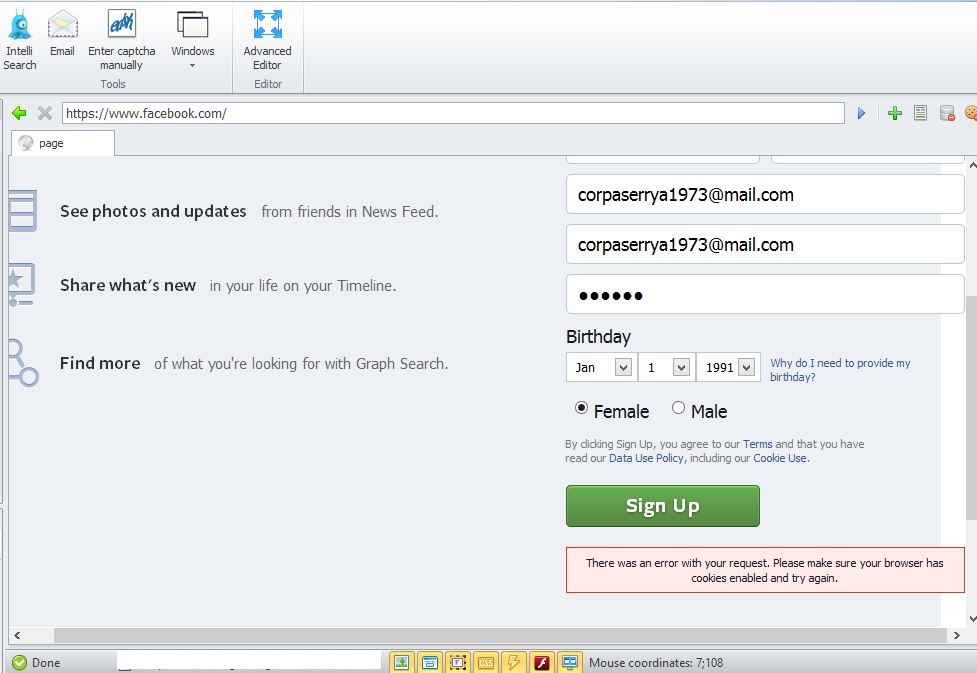The image size is (977, 673).
Task: Click the horizontal scrollbar left arrow
Action: pyautogui.click(x=17, y=635)
